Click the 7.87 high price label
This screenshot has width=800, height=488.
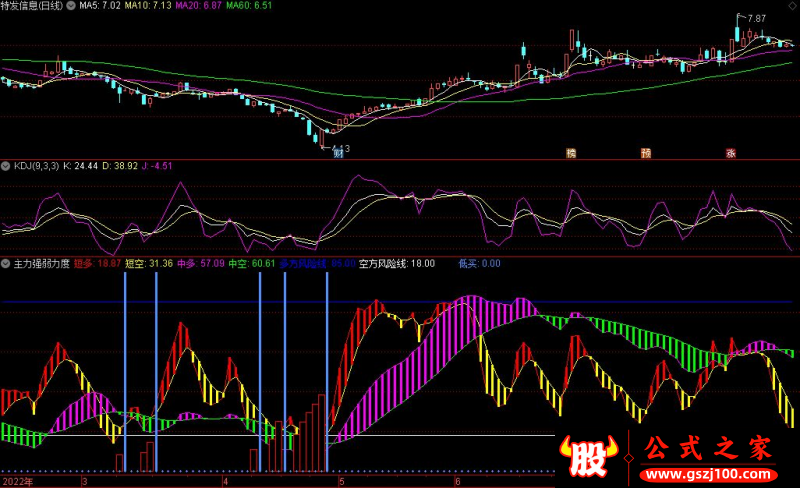(x=757, y=18)
